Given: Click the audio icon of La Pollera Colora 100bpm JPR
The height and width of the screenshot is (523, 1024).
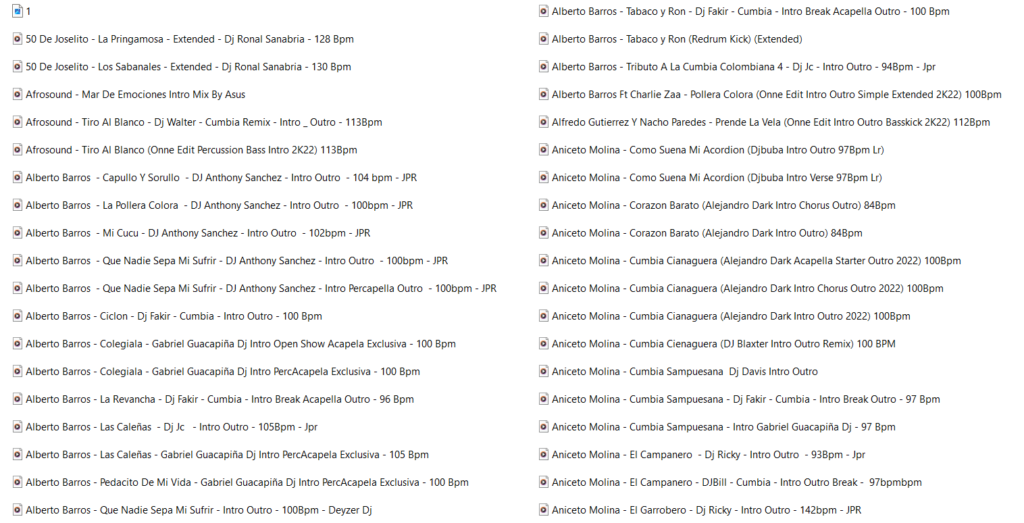Looking at the screenshot, I should (18, 205).
